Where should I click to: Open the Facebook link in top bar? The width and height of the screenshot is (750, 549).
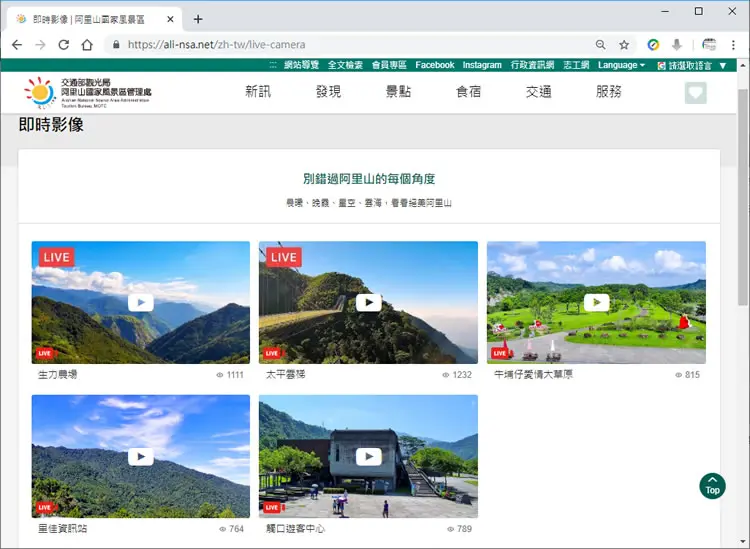click(434, 65)
